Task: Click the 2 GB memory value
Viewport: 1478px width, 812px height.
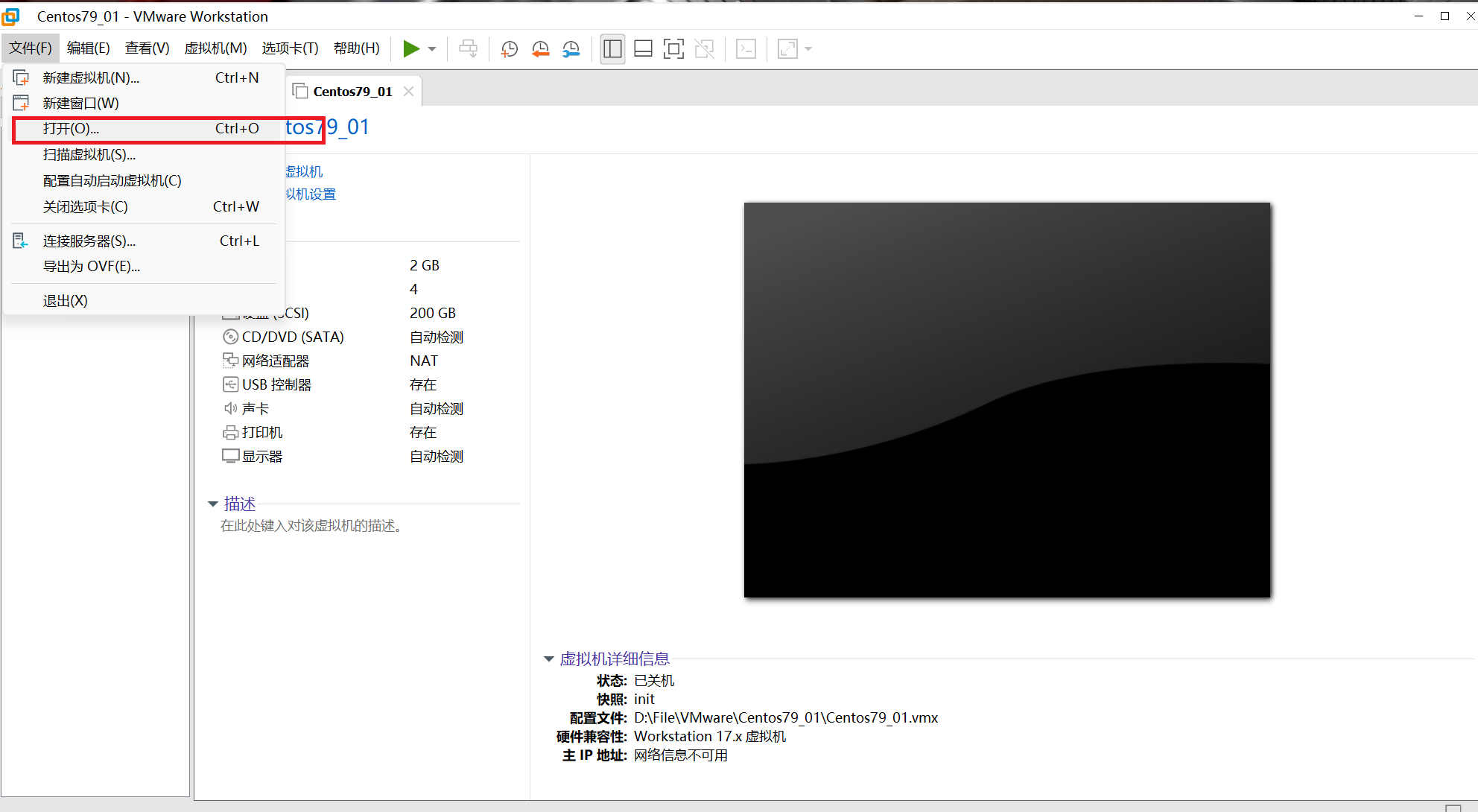Action: tap(424, 265)
